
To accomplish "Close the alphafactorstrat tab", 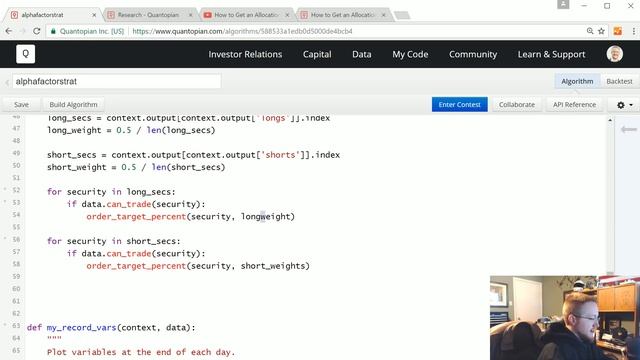I will tap(94, 15).
